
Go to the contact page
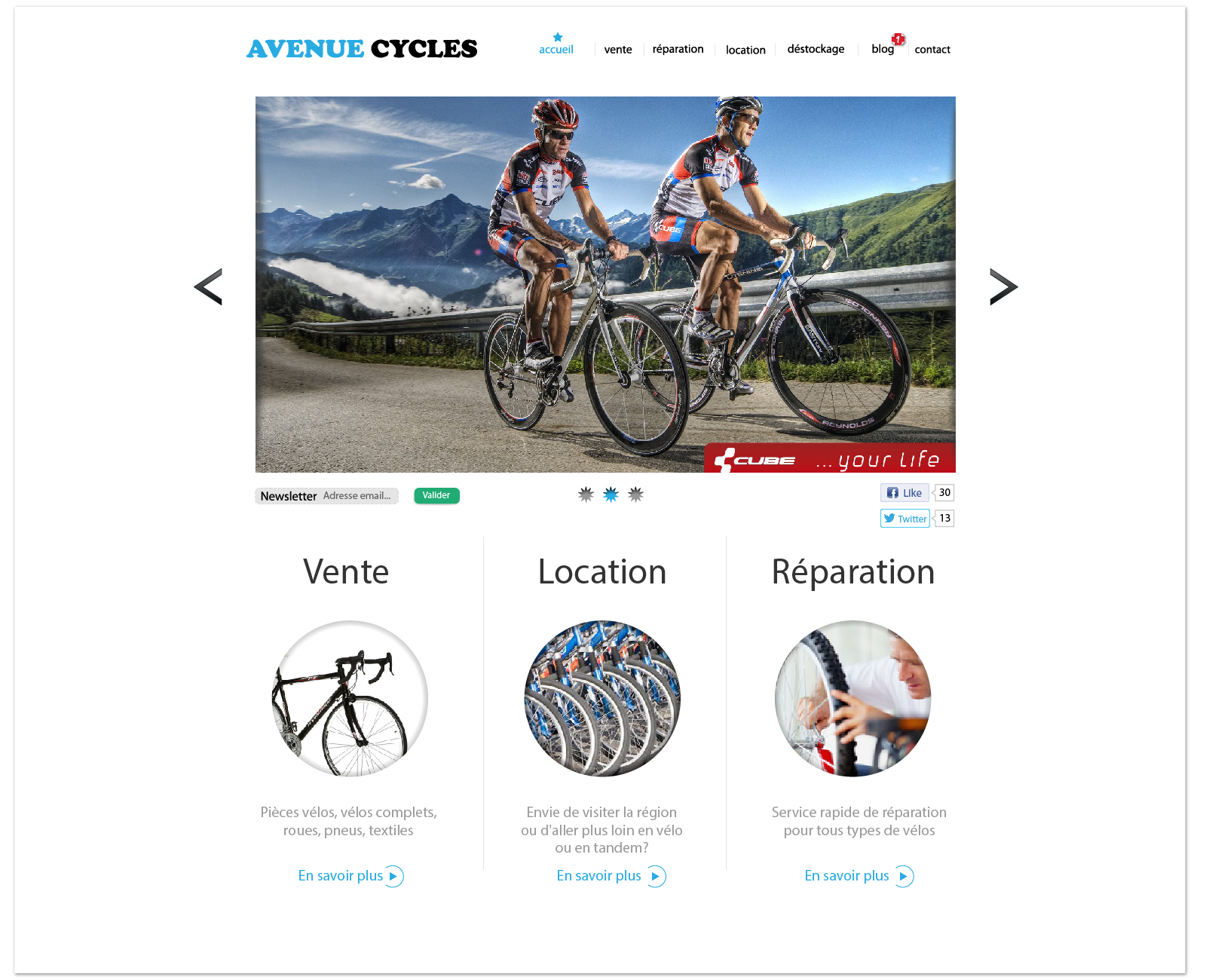pyautogui.click(x=932, y=50)
